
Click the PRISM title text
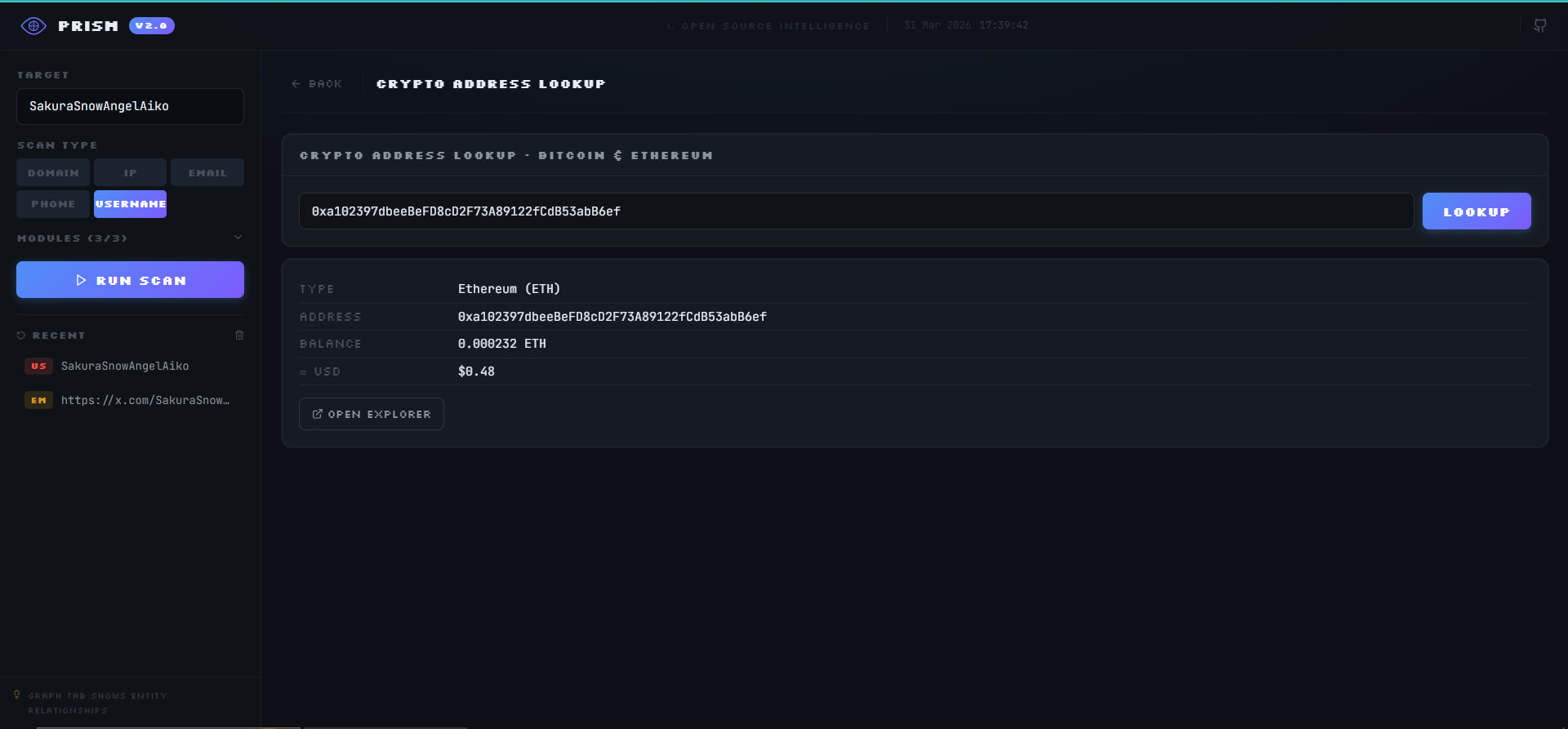tap(88, 26)
